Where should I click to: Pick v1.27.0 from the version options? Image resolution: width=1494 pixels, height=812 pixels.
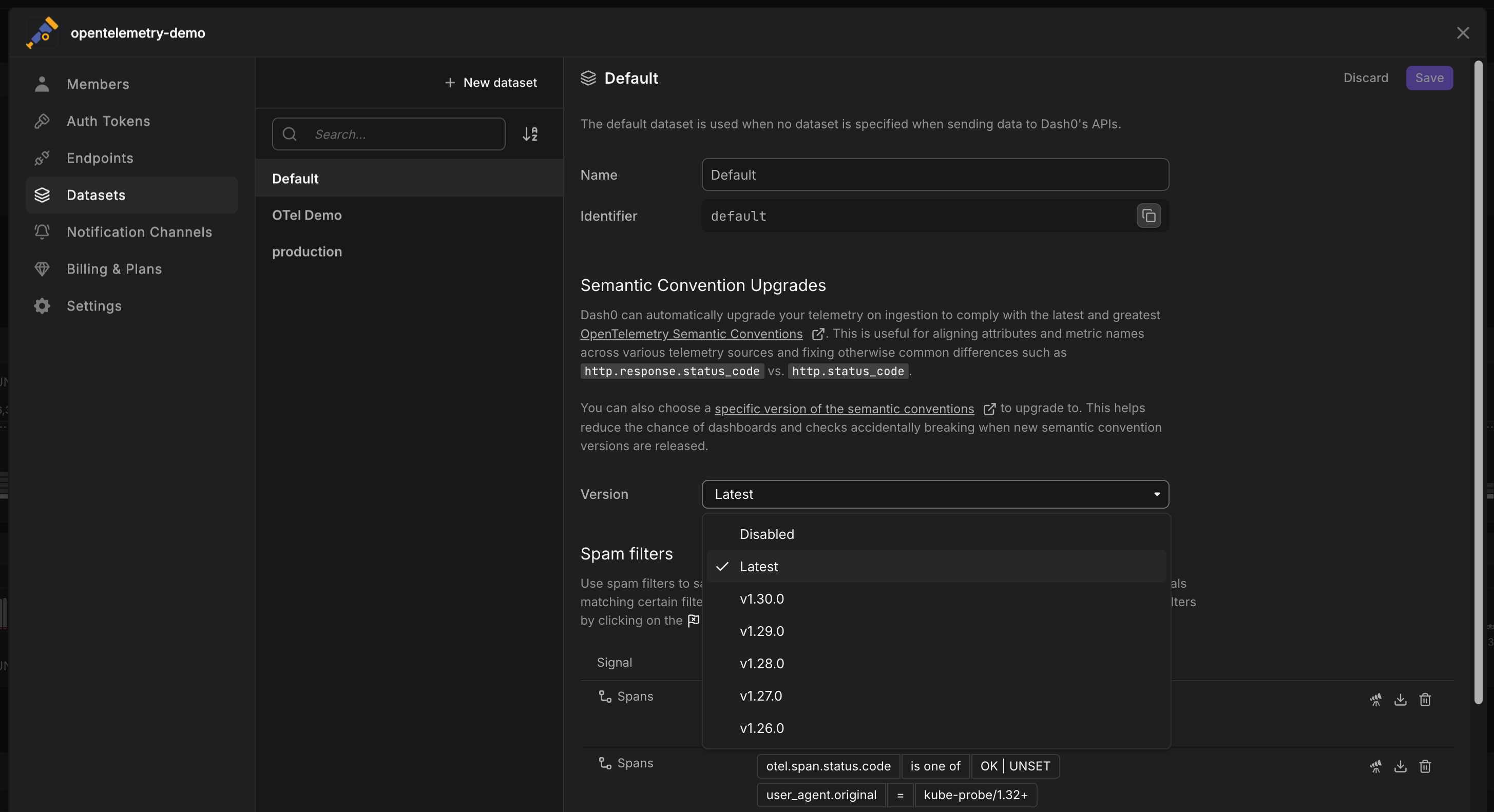click(x=760, y=696)
